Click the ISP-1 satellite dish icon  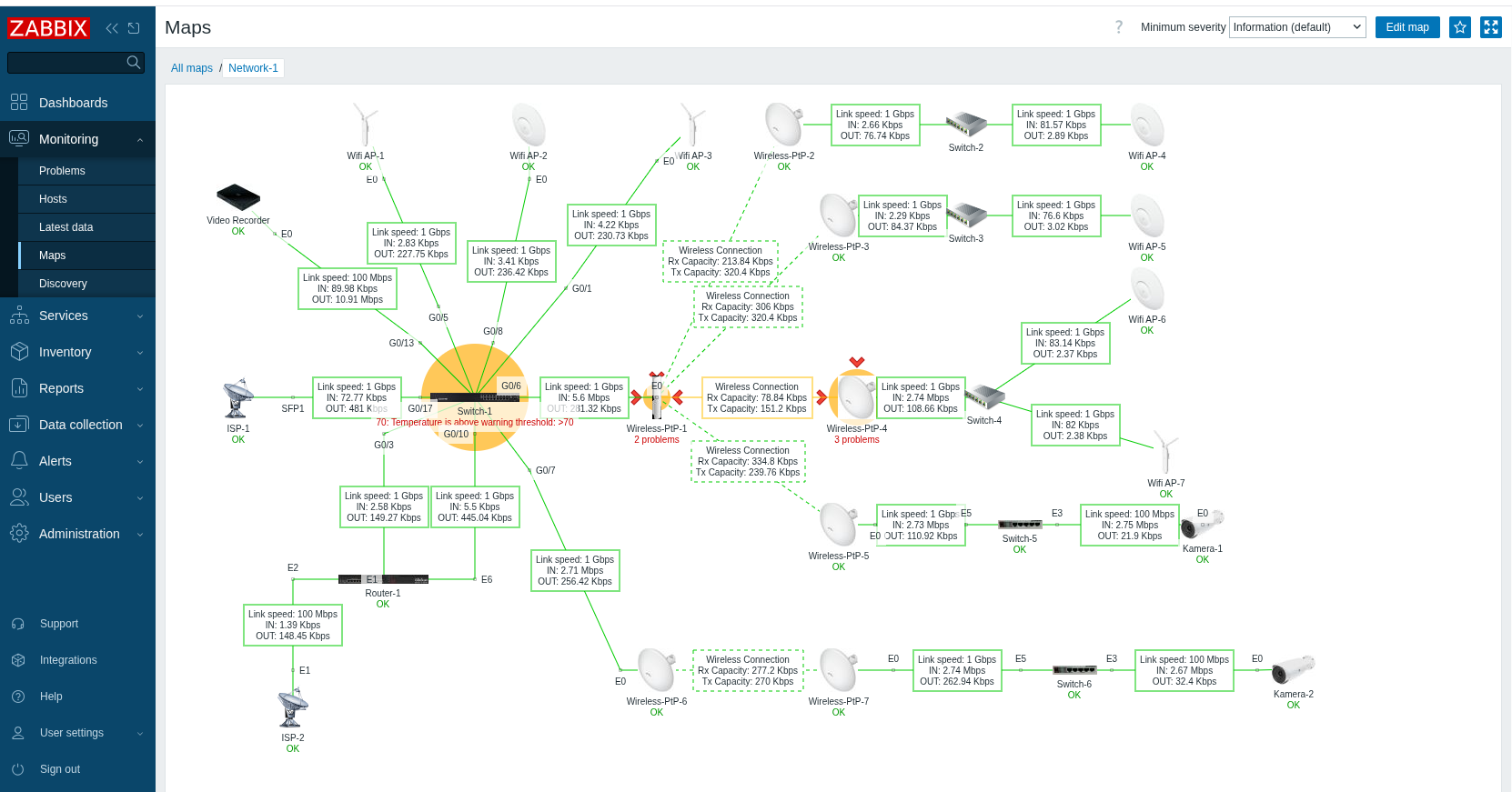[238, 399]
